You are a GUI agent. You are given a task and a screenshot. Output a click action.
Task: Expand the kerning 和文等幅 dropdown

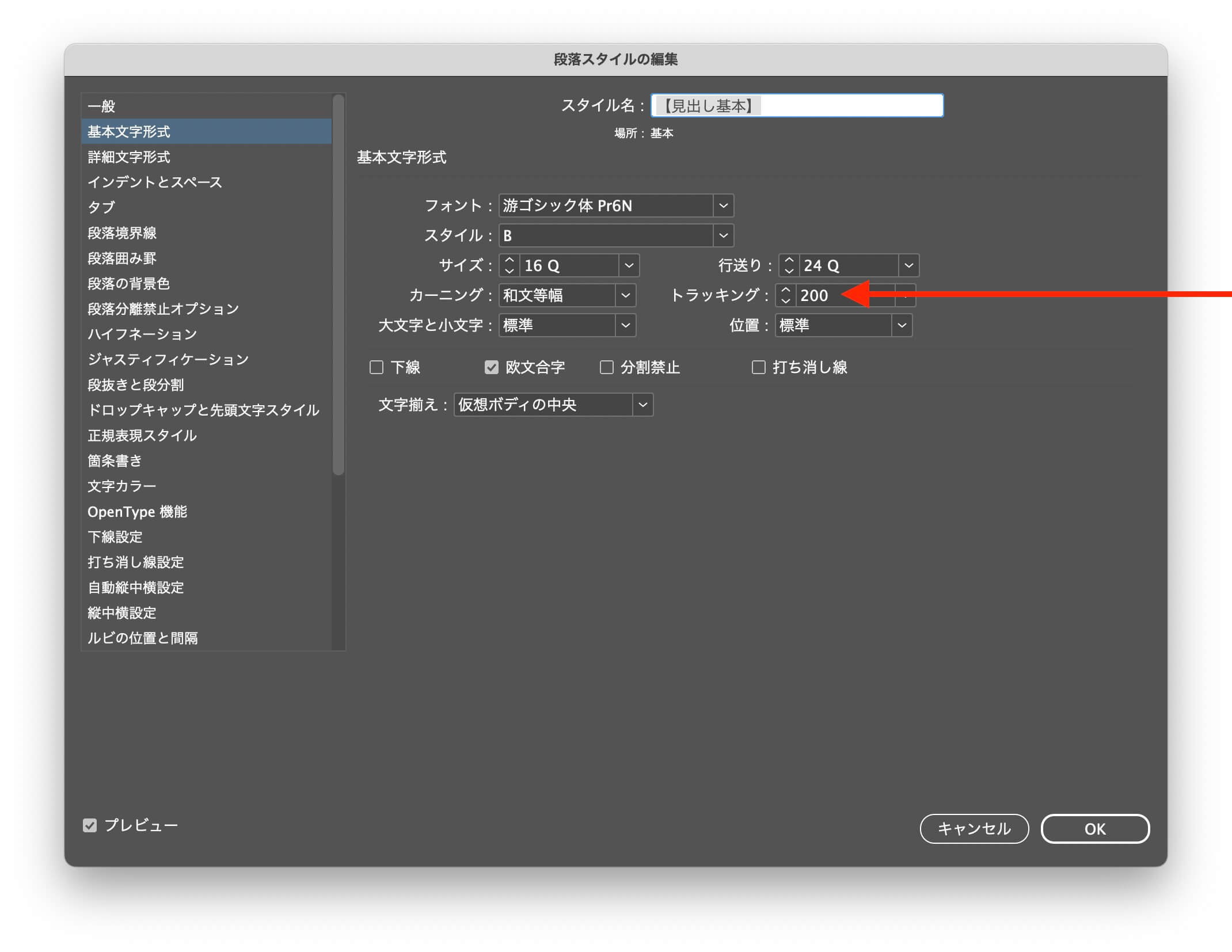(x=625, y=295)
